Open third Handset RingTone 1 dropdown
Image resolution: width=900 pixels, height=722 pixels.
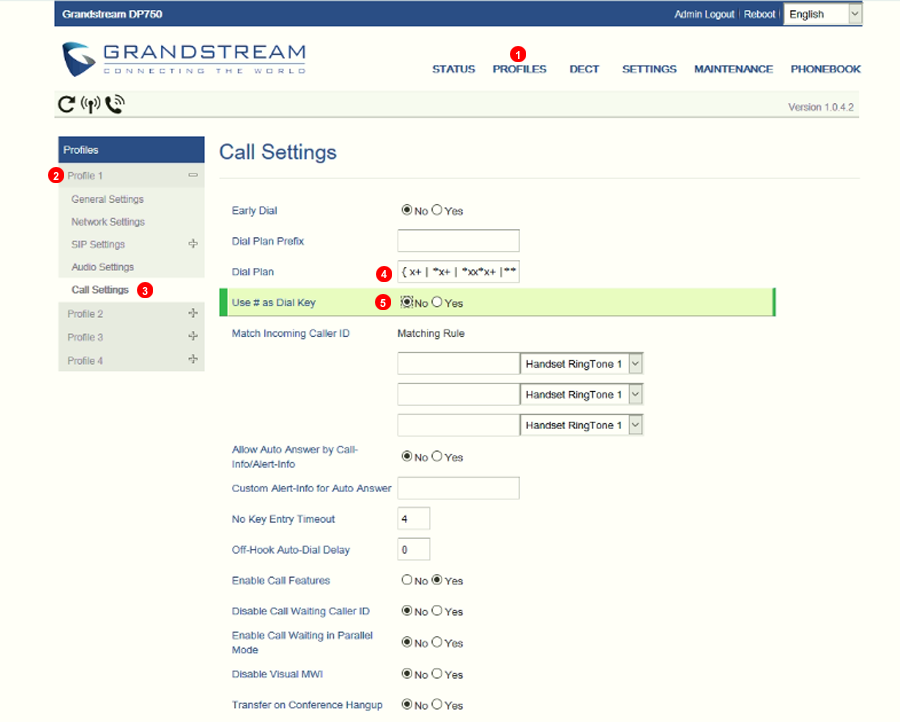click(581, 425)
